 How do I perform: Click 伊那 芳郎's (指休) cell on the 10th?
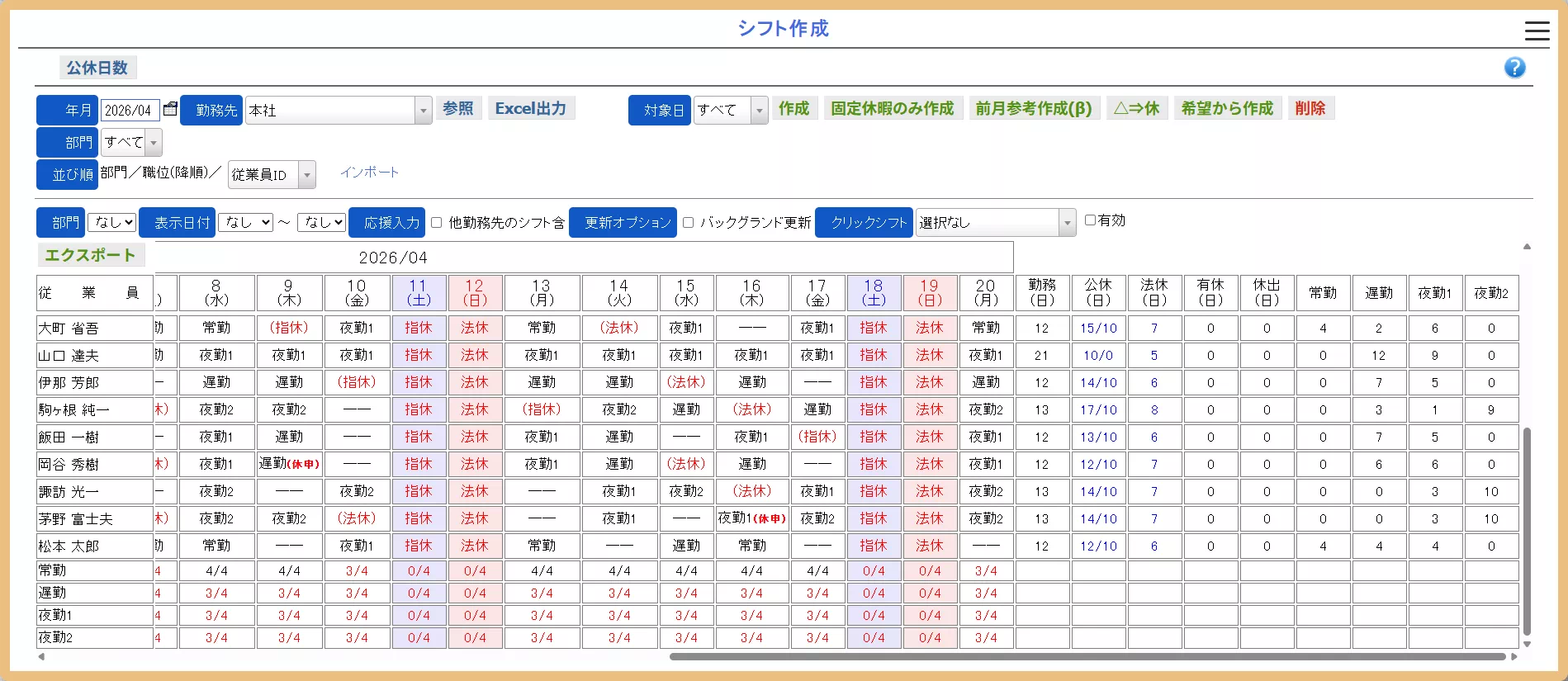[357, 382]
